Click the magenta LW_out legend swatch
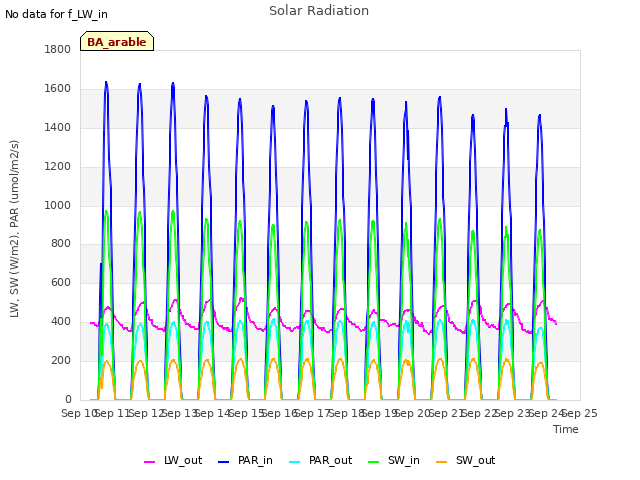The image size is (640, 480). click(149, 462)
